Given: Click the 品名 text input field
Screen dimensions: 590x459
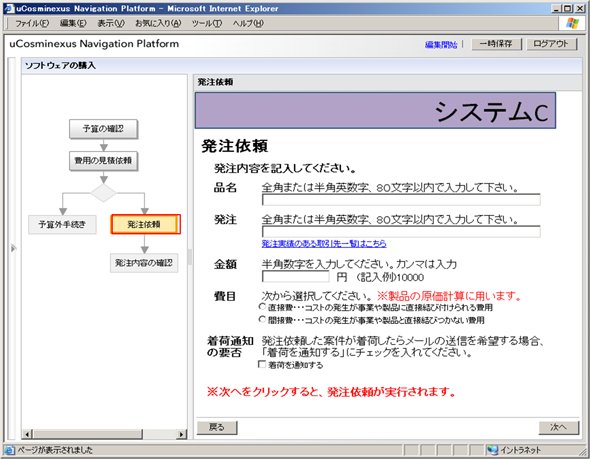Looking at the screenshot, I should tap(401, 200).
